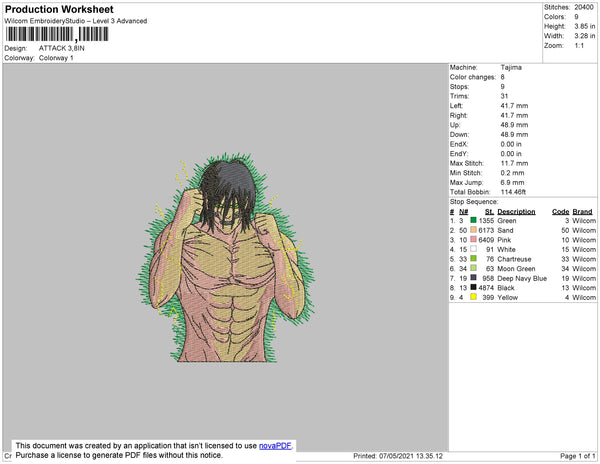Click the Pink thread color swatch
This screenshot has height=464, width=600.
tap(473, 239)
